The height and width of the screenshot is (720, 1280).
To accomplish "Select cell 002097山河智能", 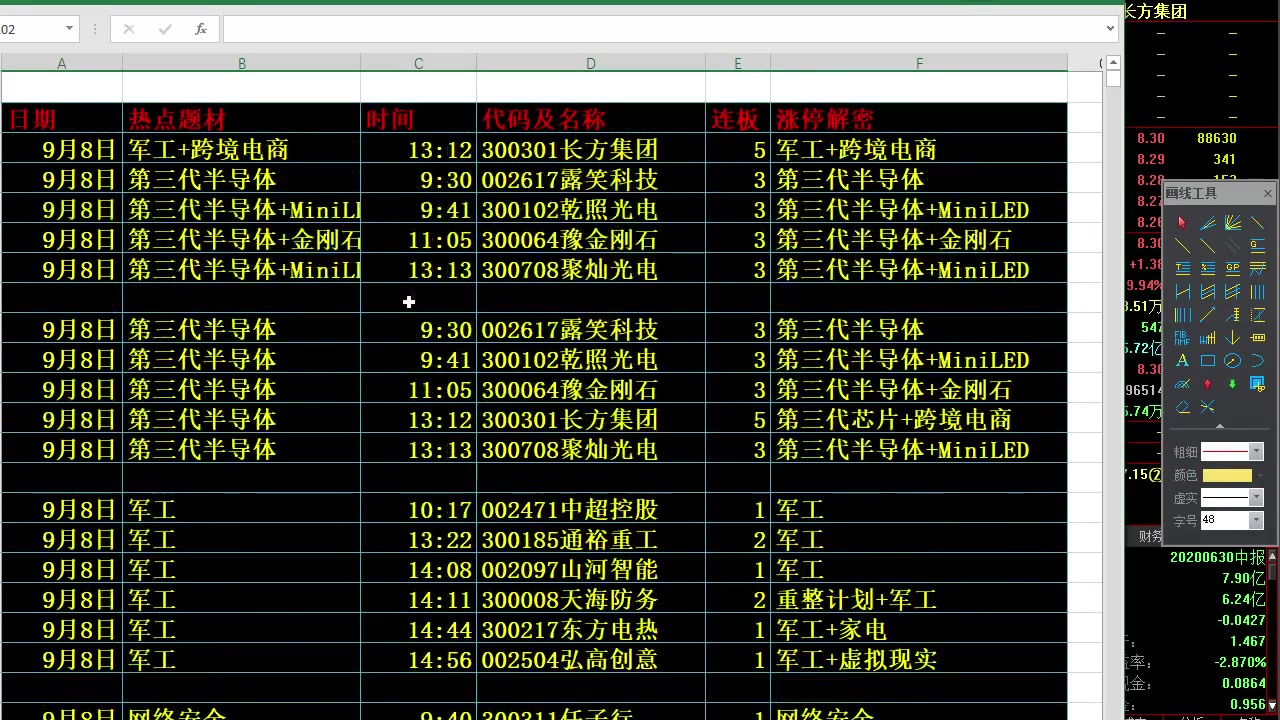I will click(591, 570).
